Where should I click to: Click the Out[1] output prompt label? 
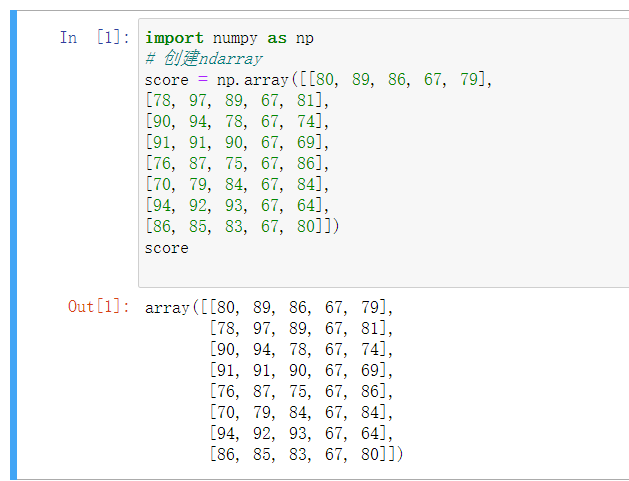(99, 307)
